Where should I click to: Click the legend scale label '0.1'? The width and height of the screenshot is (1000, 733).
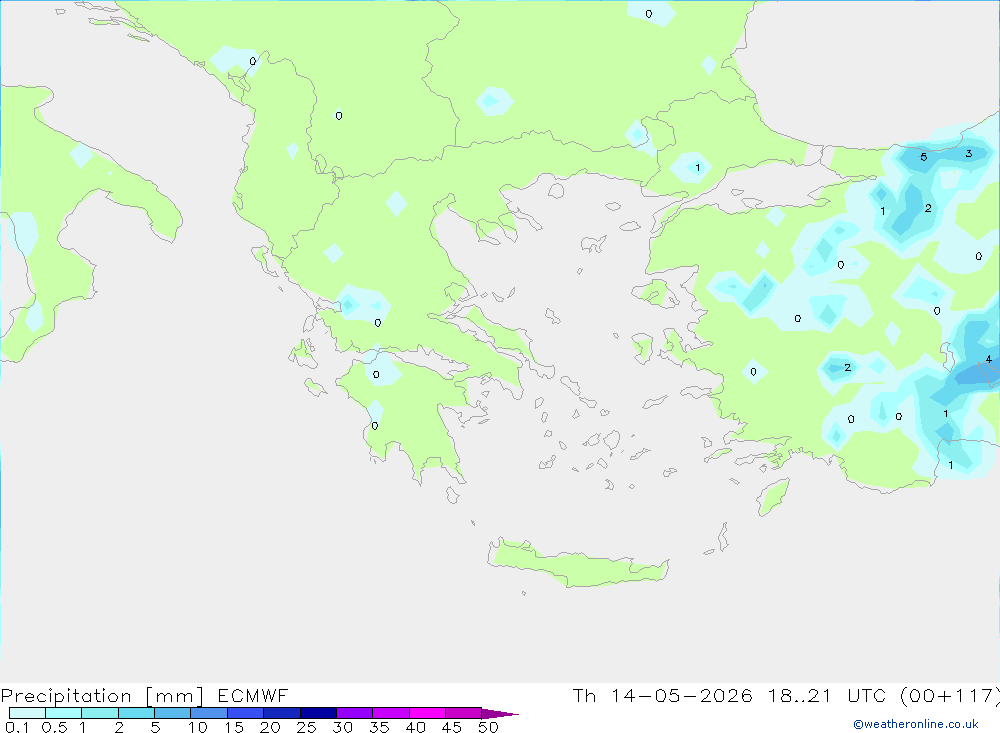[17, 727]
